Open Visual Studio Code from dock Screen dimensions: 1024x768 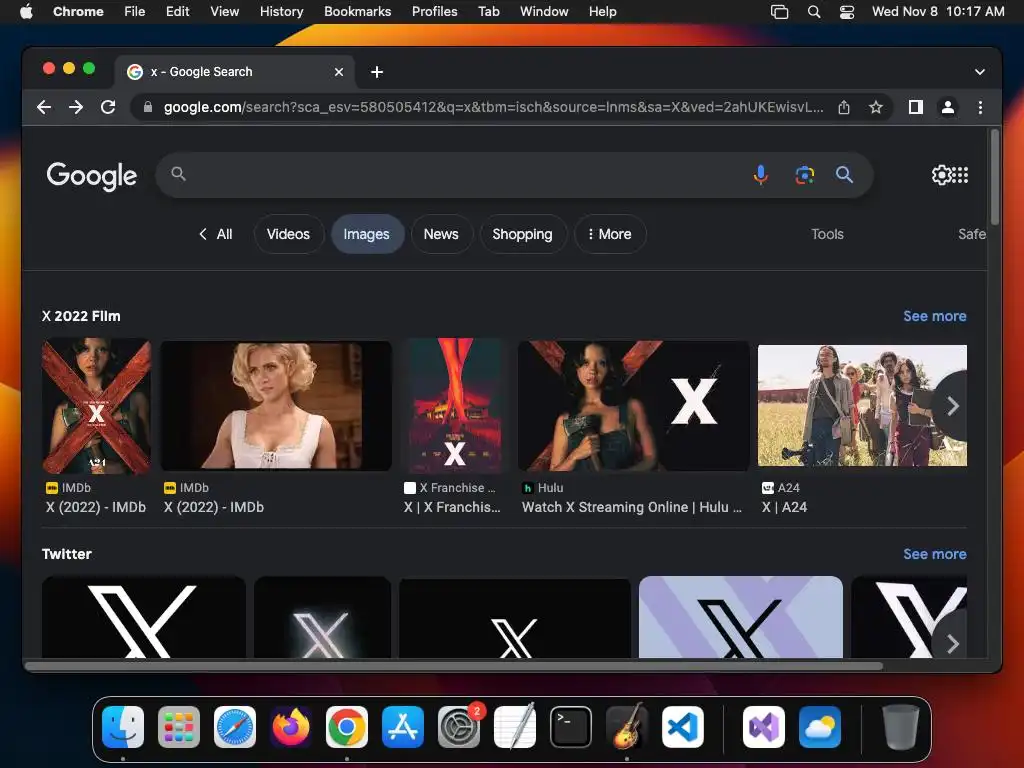pyautogui.click(x=682, y=727)
